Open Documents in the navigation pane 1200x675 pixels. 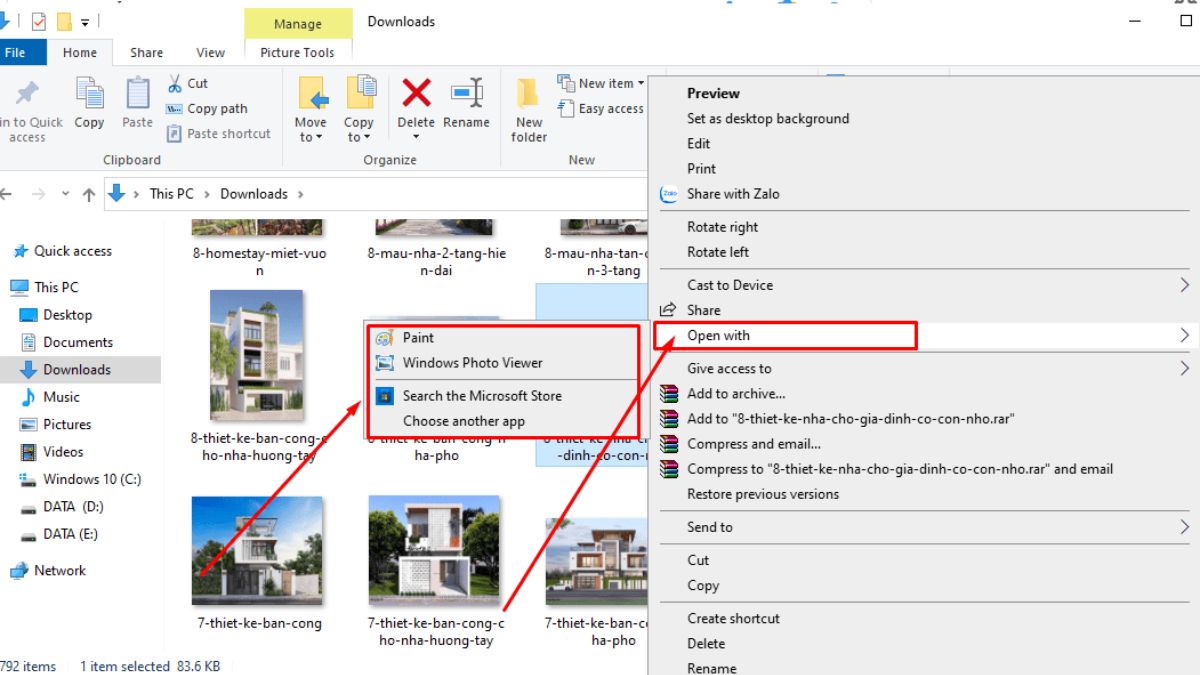(x=78, y=342)
